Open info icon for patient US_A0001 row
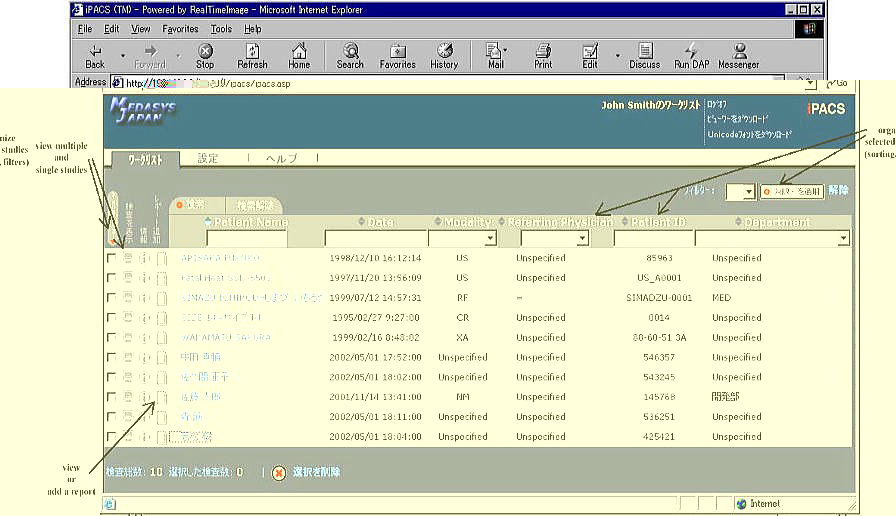This screenshot has height=516, width=896. coord(144,278)
